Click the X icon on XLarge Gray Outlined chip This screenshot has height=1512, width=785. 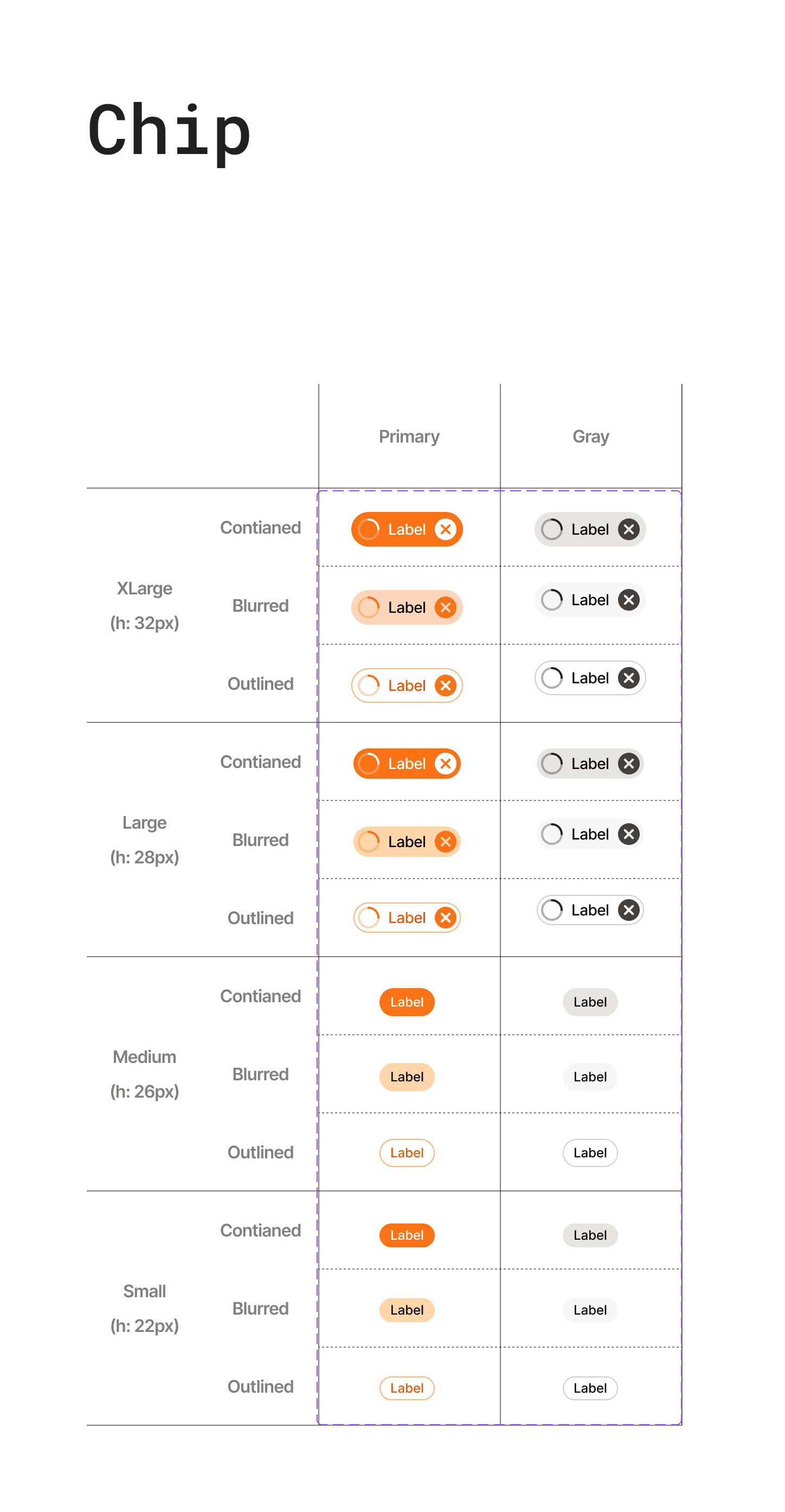point(628,678)
